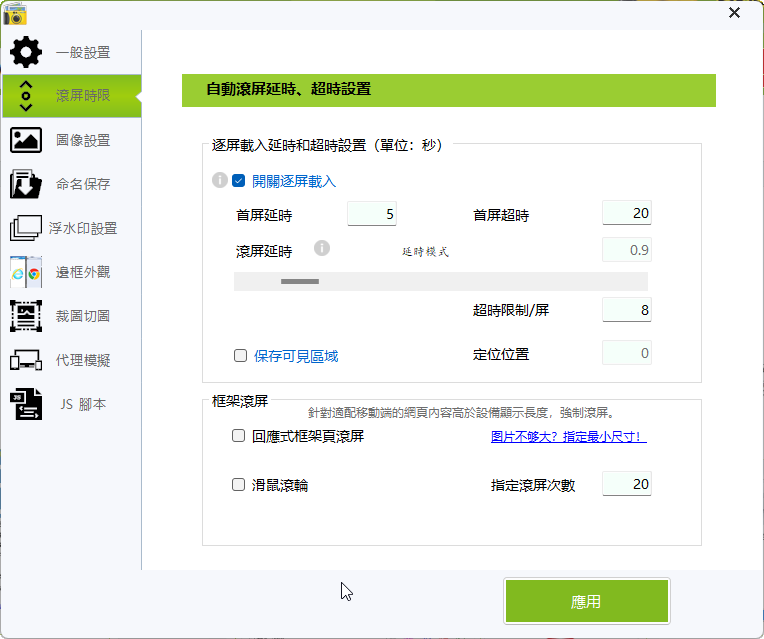This screenshot has height=639, width=764.
Task: Open the JS 腳本 section
Action: click(x=72, y=404)
